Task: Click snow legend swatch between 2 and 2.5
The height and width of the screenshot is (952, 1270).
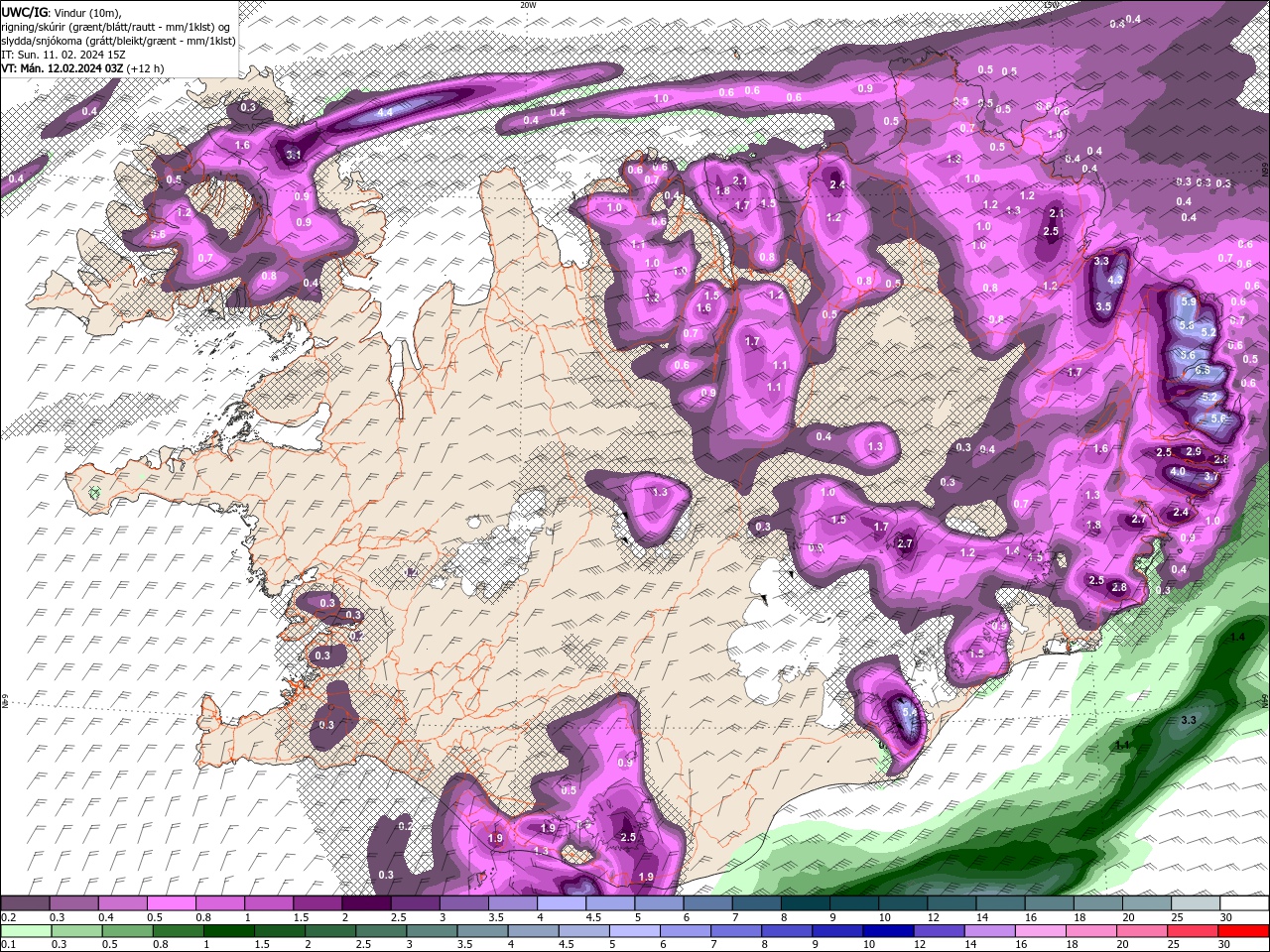Action: [x=365, y=903]
